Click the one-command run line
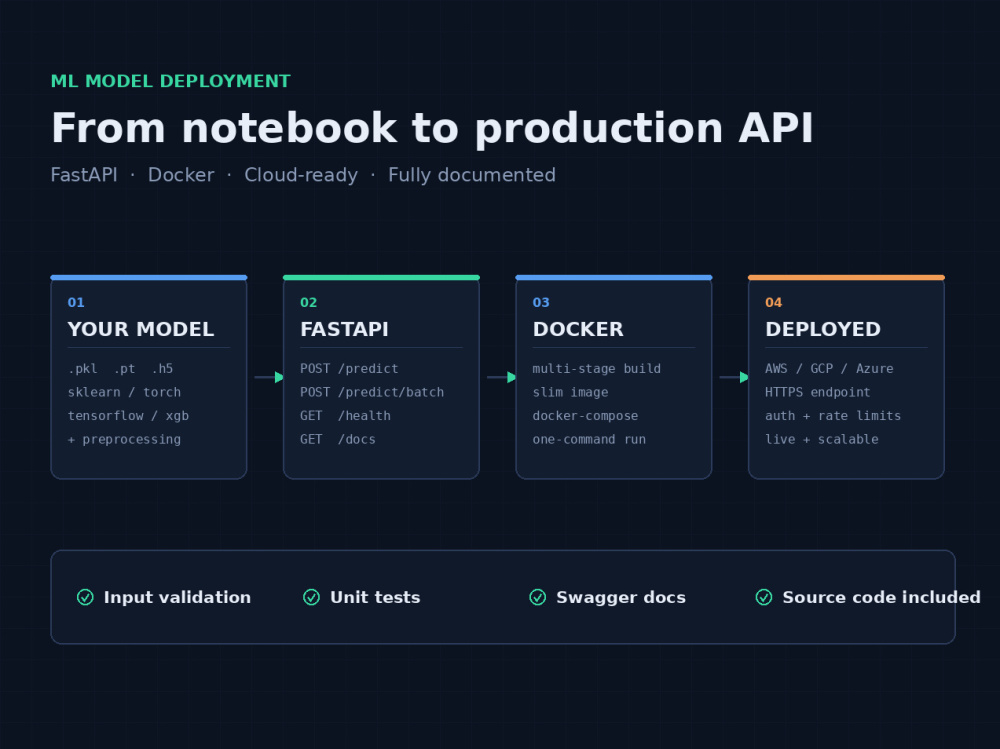The height and width of the screenshot is (749, 1000). point(589,440)
